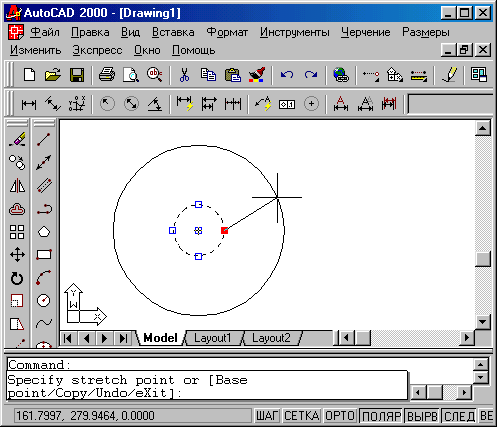Click the vertical scrollbar down arrow

483,322
